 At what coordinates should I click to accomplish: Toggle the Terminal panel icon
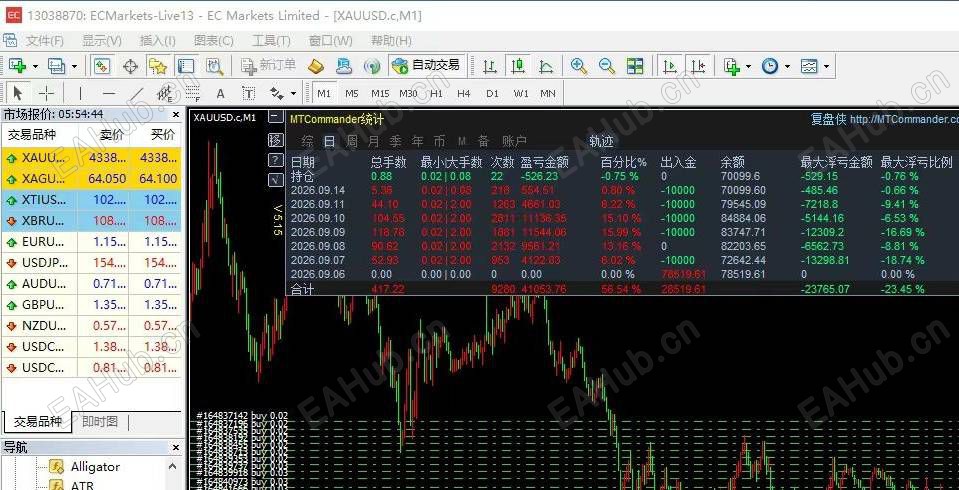[x=185, y=66]
